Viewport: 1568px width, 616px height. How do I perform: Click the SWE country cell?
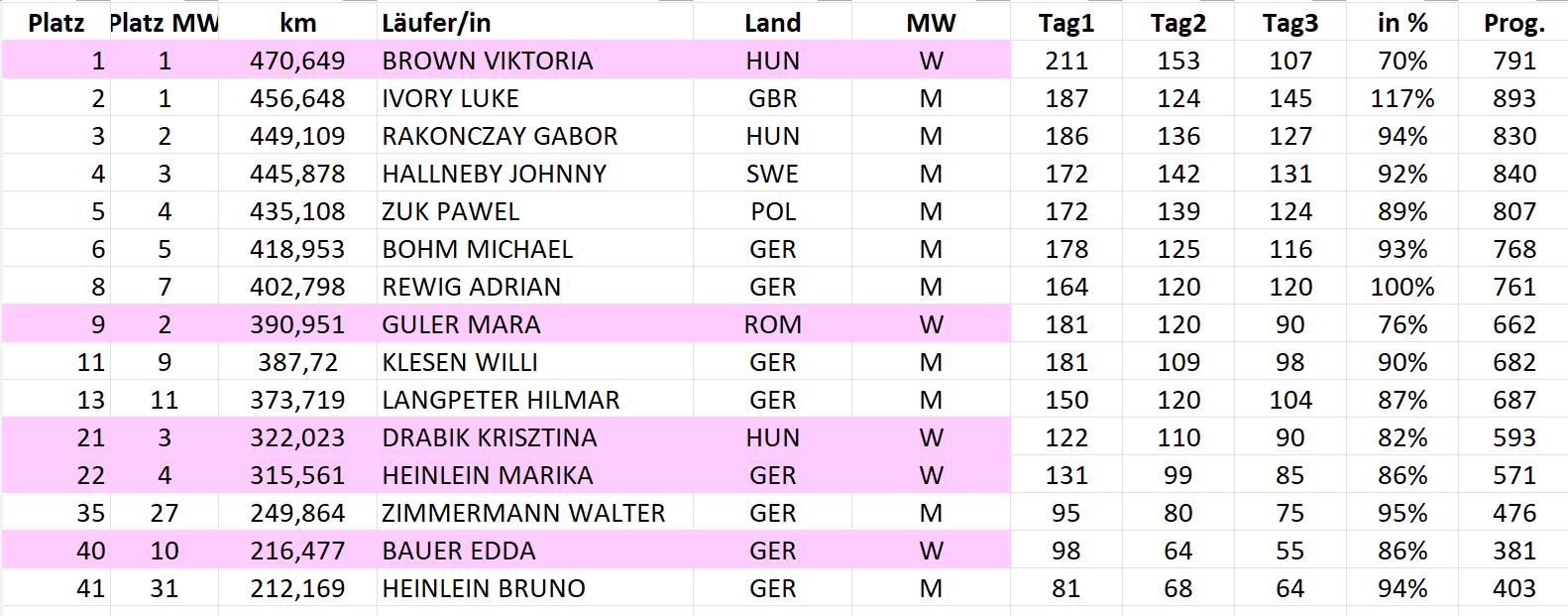772,174
